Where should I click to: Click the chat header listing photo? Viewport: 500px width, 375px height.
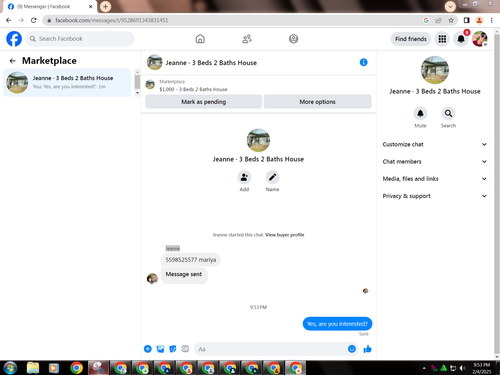coord(155,62)
